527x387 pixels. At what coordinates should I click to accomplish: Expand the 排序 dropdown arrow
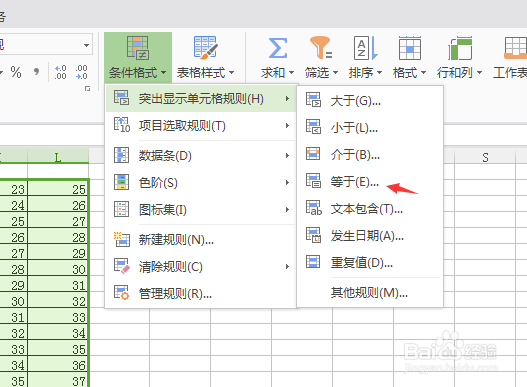tap(379, 72)
